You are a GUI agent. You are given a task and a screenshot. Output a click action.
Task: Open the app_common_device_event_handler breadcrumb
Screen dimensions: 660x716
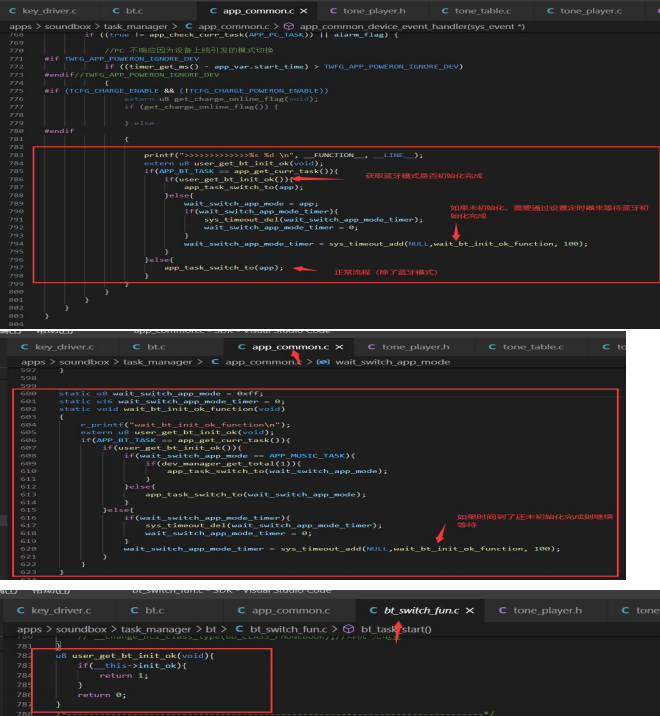point(412,26)
